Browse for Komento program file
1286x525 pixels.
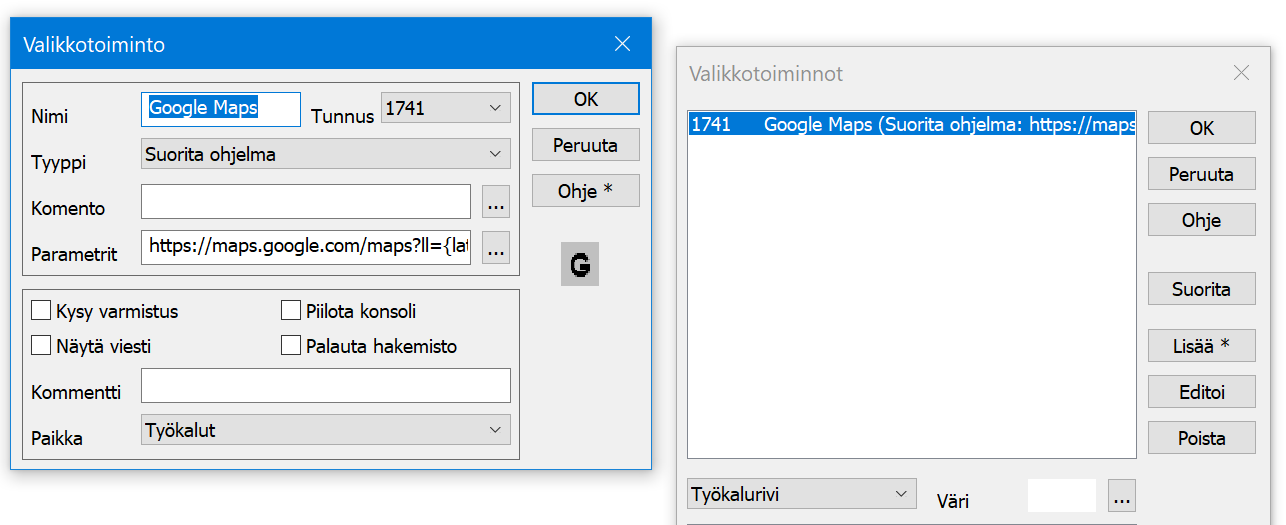(x=496, y=203)
